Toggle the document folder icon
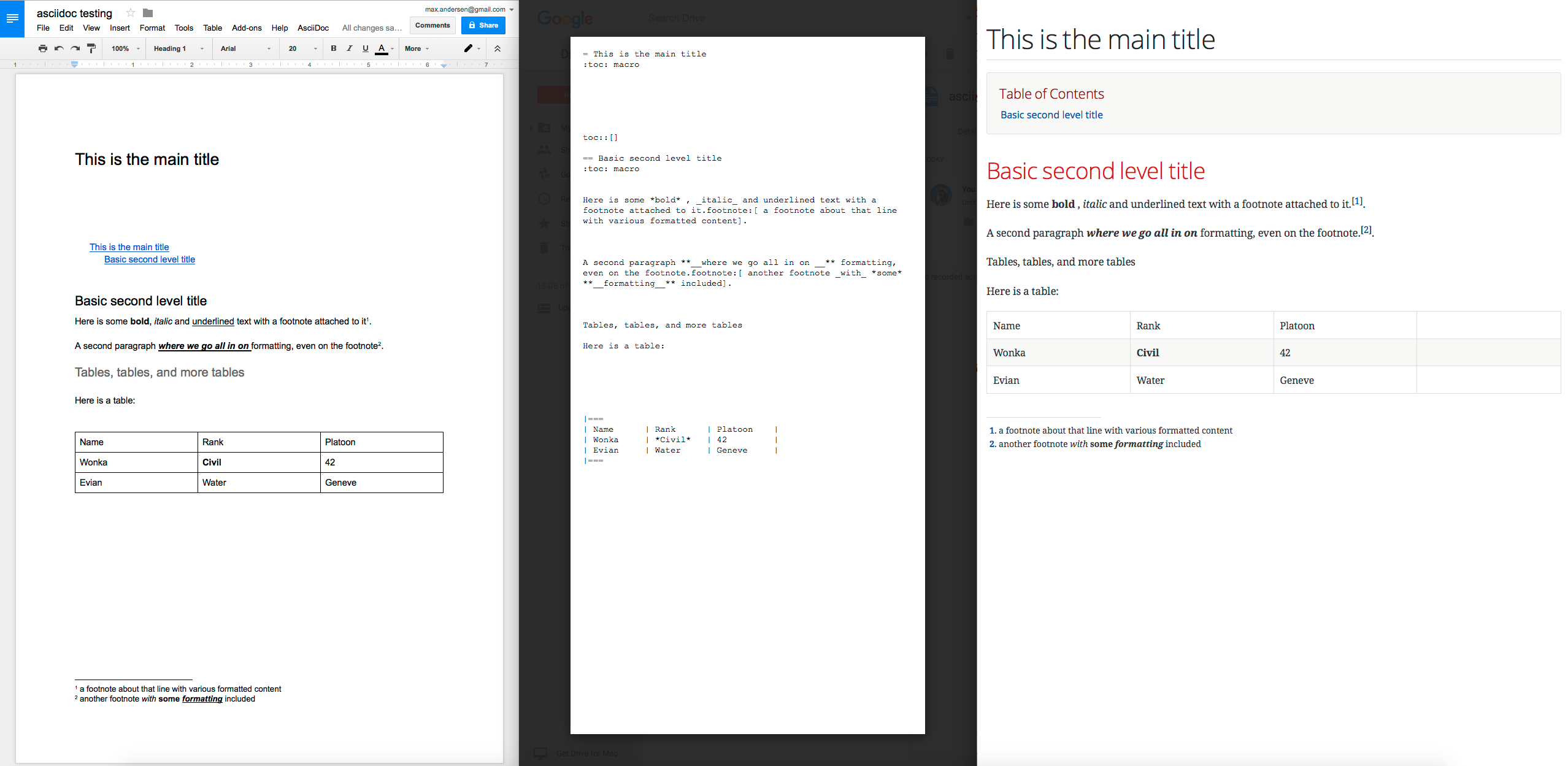 tap(149, 12)
